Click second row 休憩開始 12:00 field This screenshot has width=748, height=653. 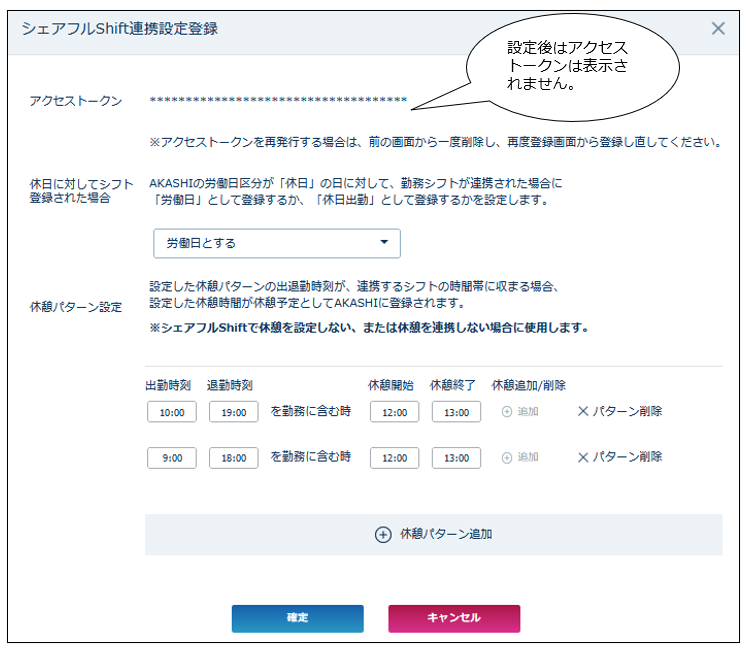[x=394, y=458]
